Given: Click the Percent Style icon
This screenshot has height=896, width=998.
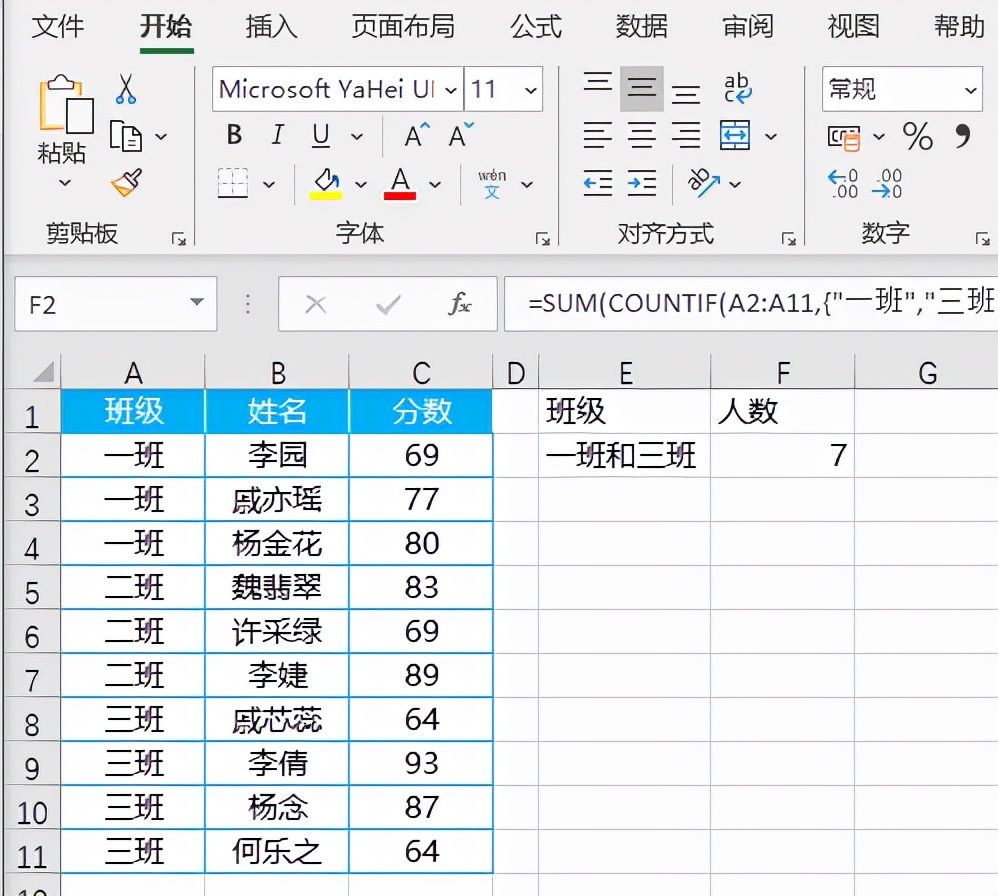Looking at the screenshot, I should (917, 135).
